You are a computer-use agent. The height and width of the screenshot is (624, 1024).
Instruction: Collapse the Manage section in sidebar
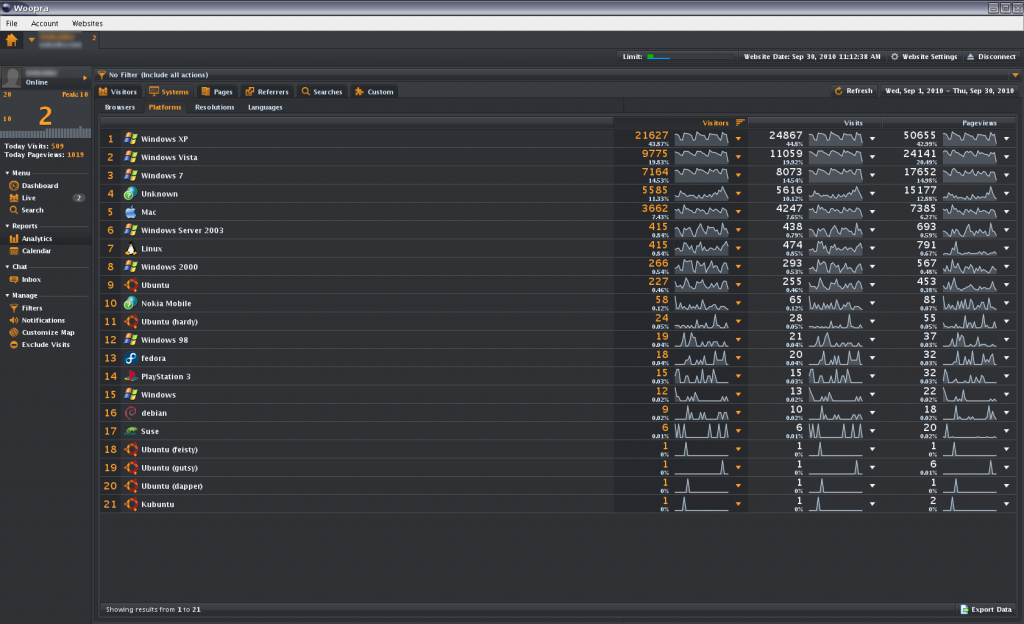pos(7,296)
